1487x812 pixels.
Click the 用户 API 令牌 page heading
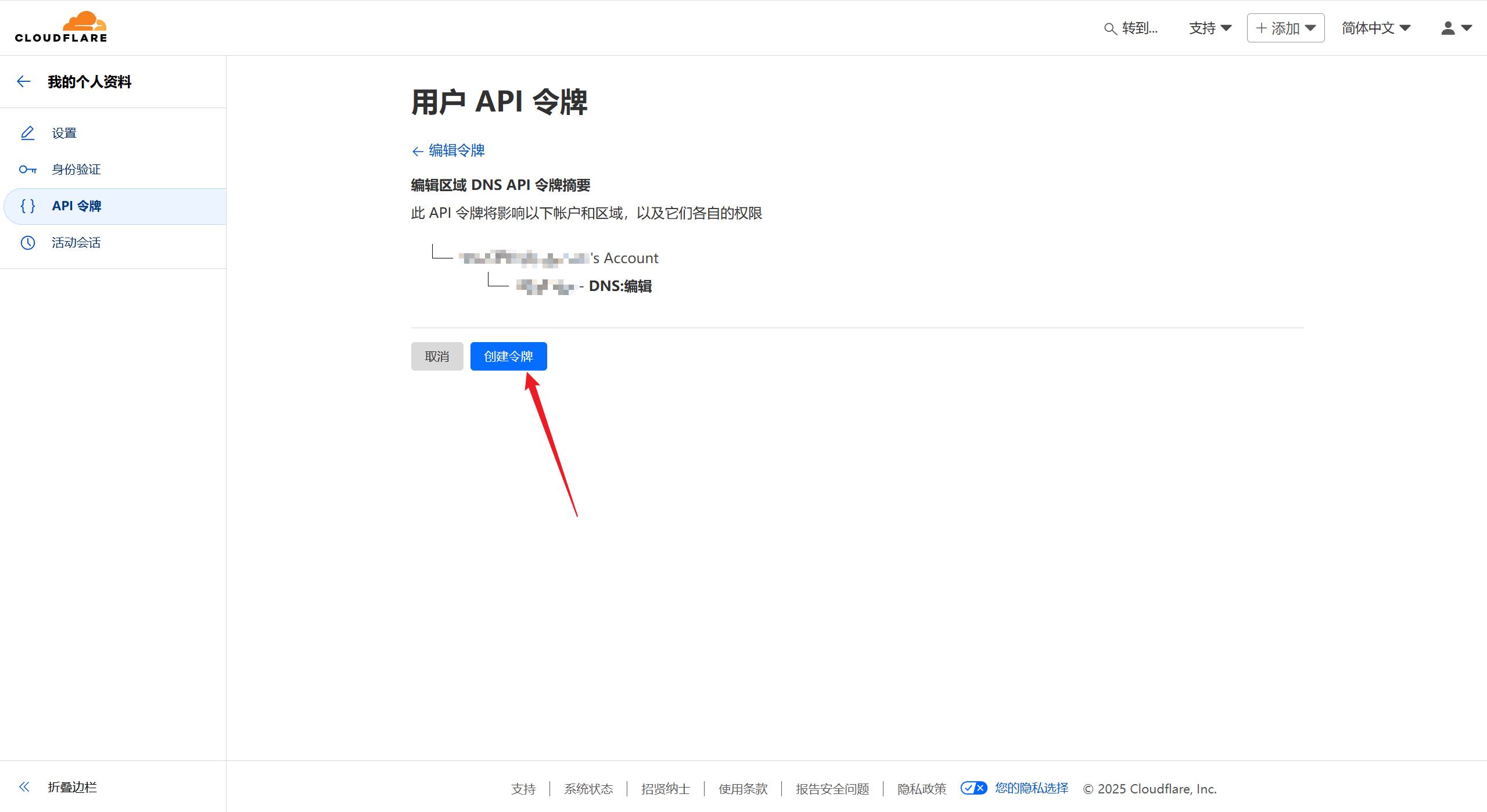500,102
